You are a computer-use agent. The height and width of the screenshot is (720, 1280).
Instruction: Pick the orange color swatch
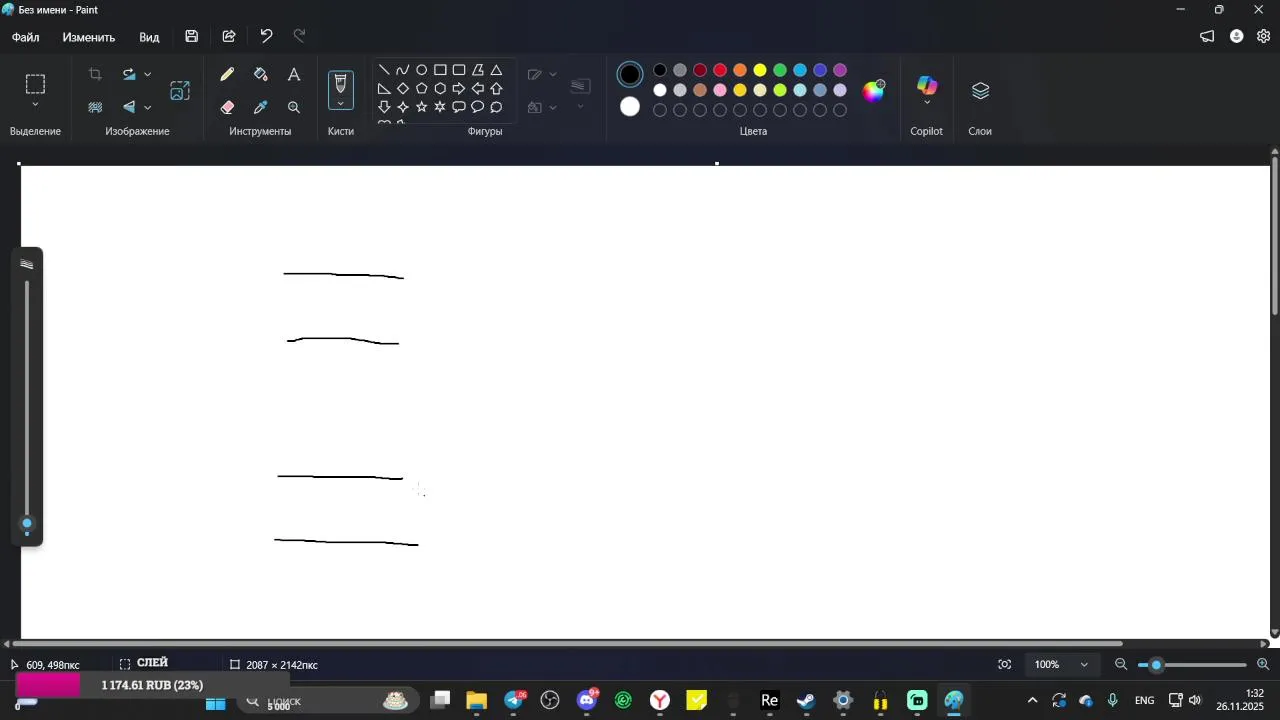coord(740,70)
